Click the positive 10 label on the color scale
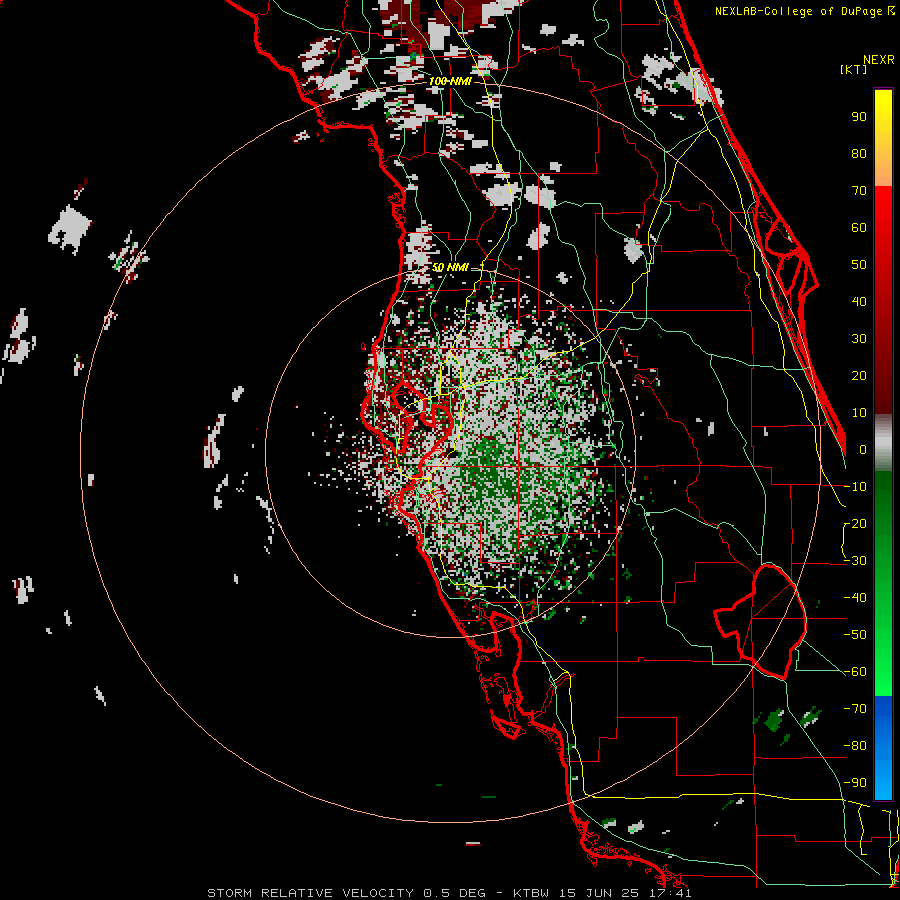The width and height of the screenshot is (900, 900). click(x=859, y=413)
